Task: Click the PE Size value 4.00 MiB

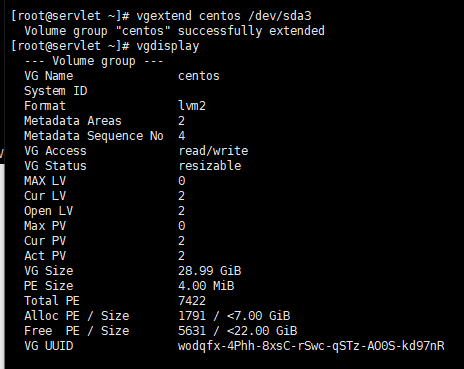Action: click(x=206, y=286)
